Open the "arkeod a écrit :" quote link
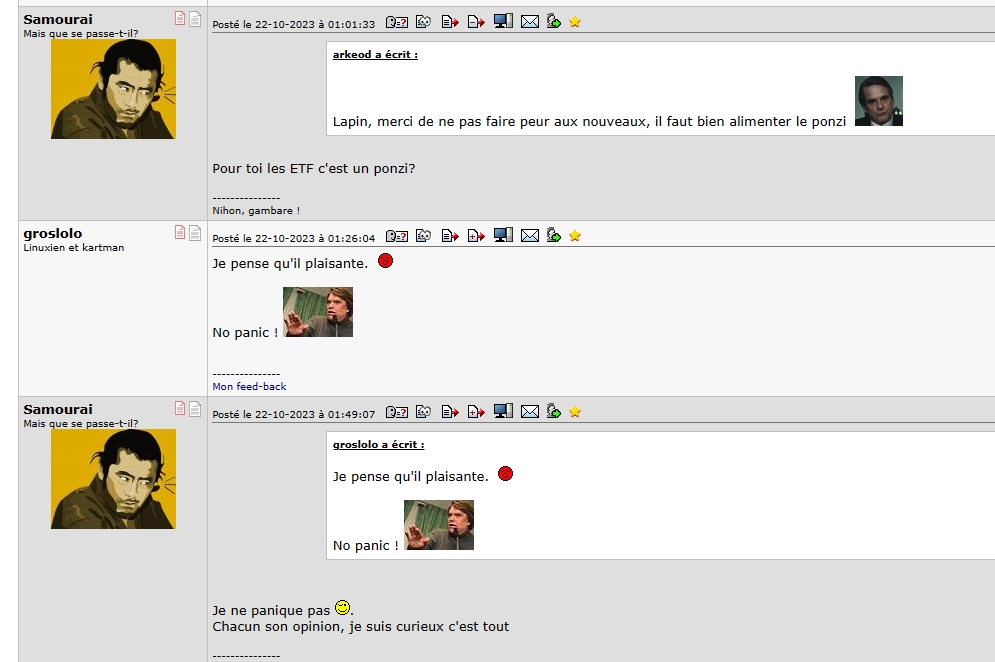Screen dimensions: 995x662 [x=375, y=55]
